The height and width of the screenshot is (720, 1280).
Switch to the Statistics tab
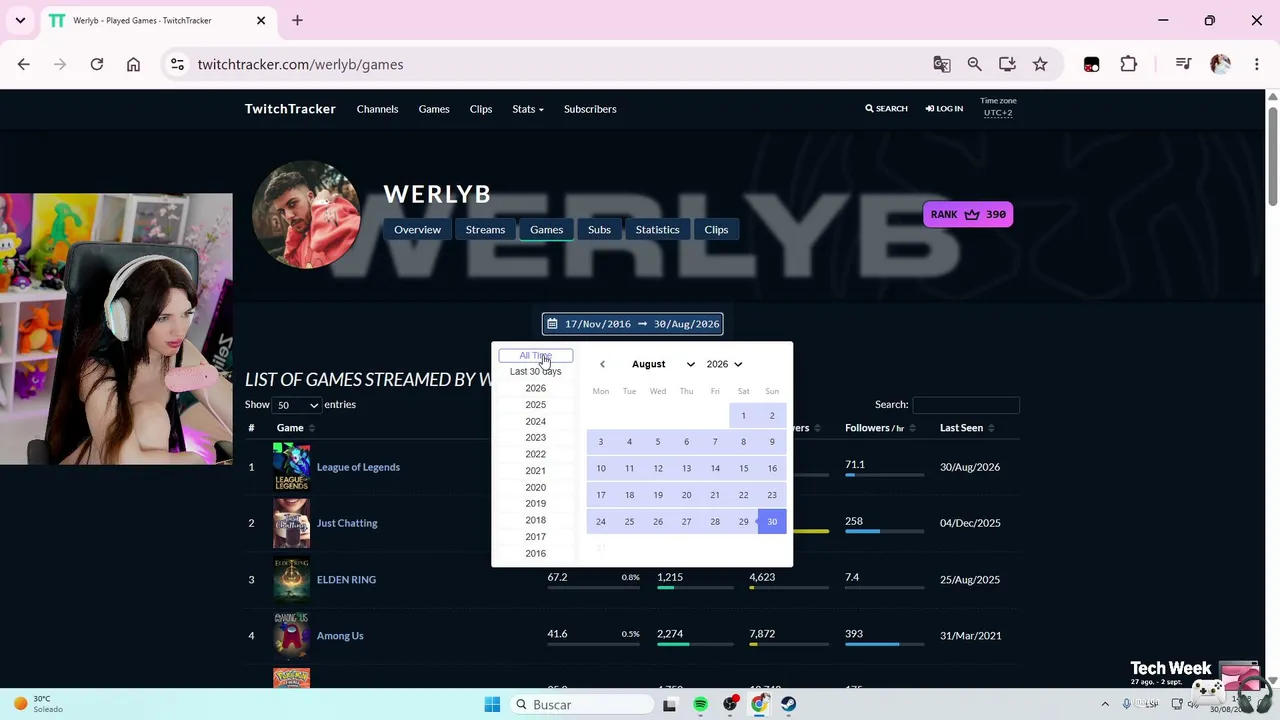point(657,230)
